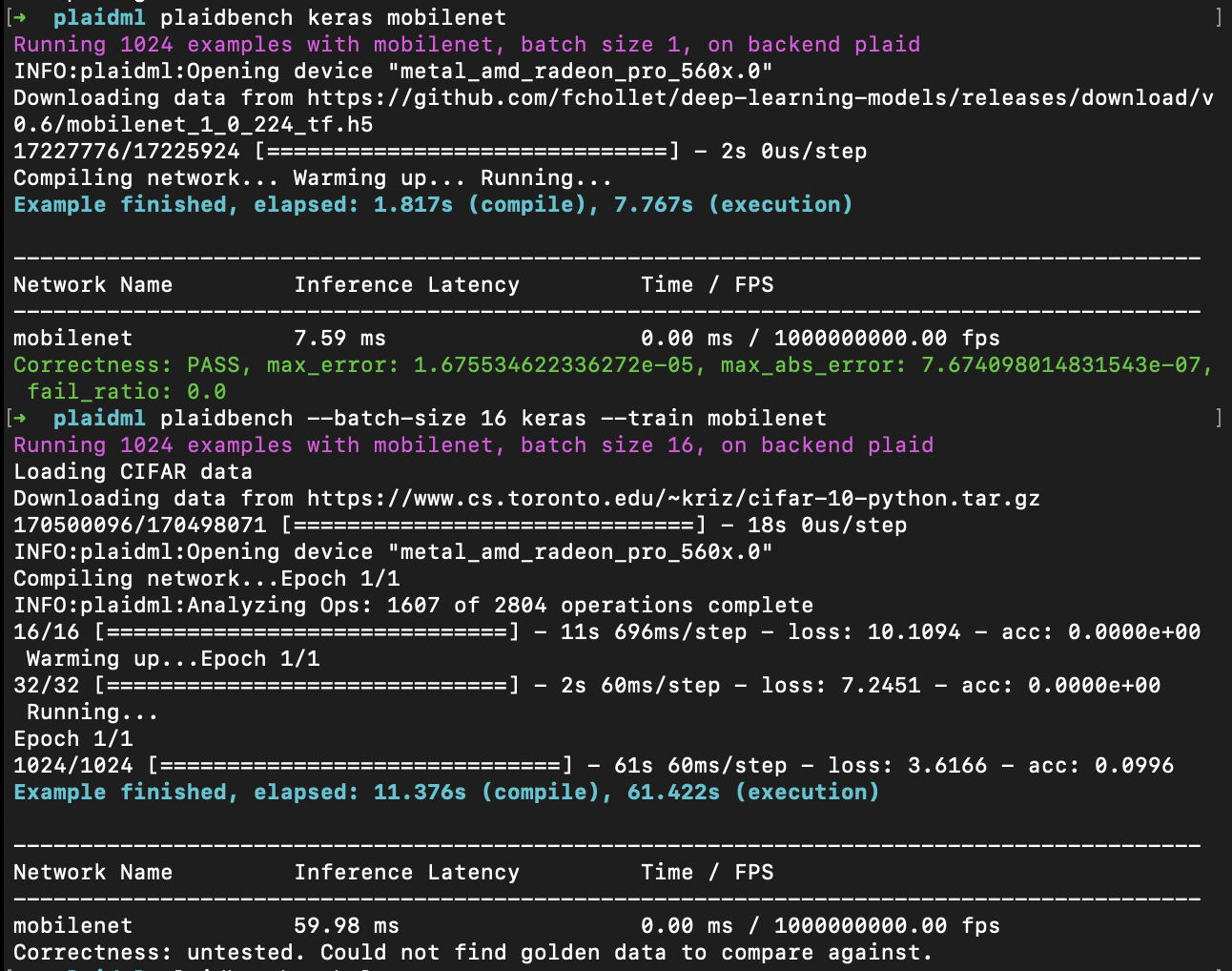This screenshot has height=971, width=1232.
Task: Click the first 'INFO:plaidml:Opening device' line
Action: pyautogui.click(x=393, y=71)
